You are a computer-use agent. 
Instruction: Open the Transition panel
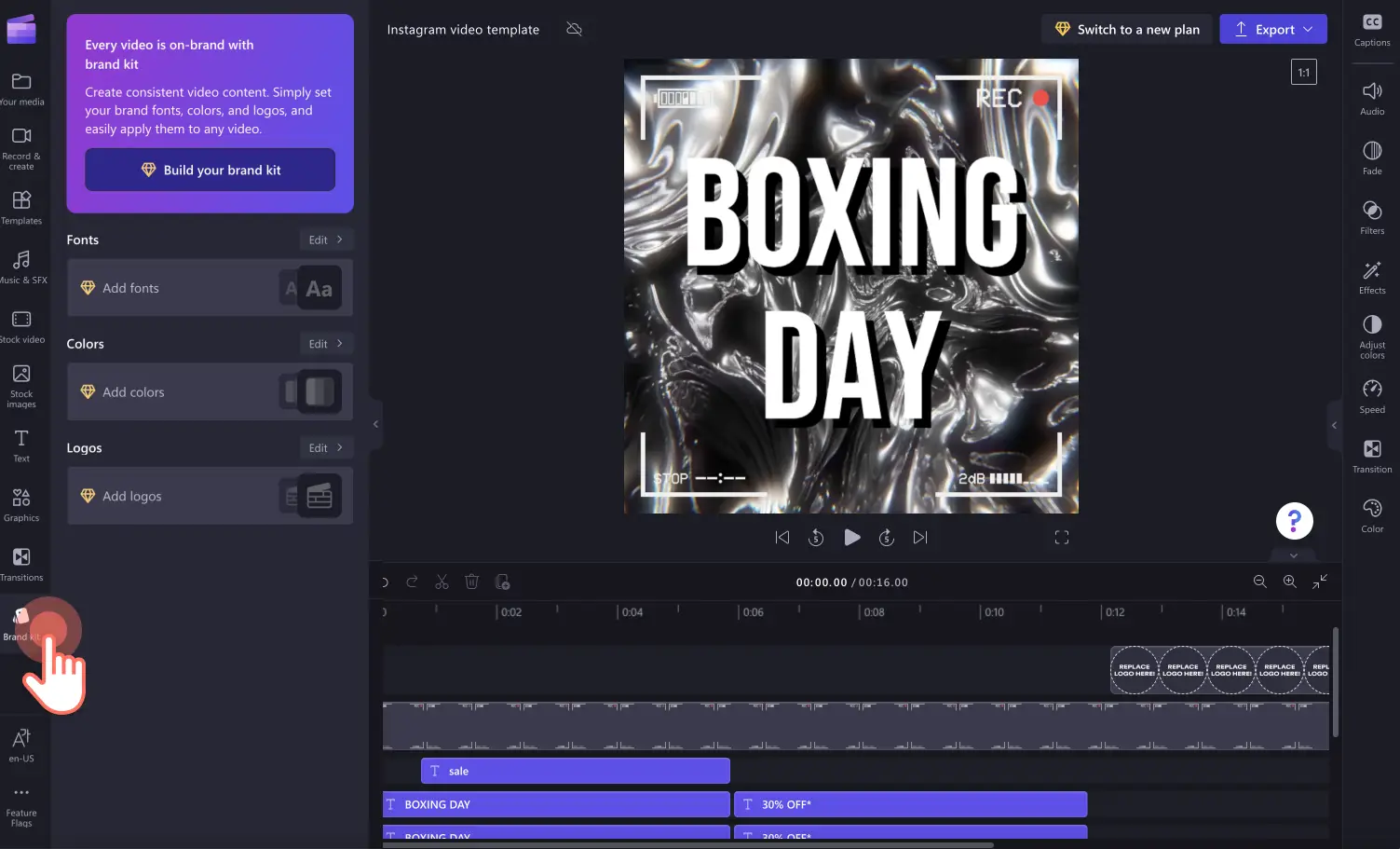pos(1372,456)
